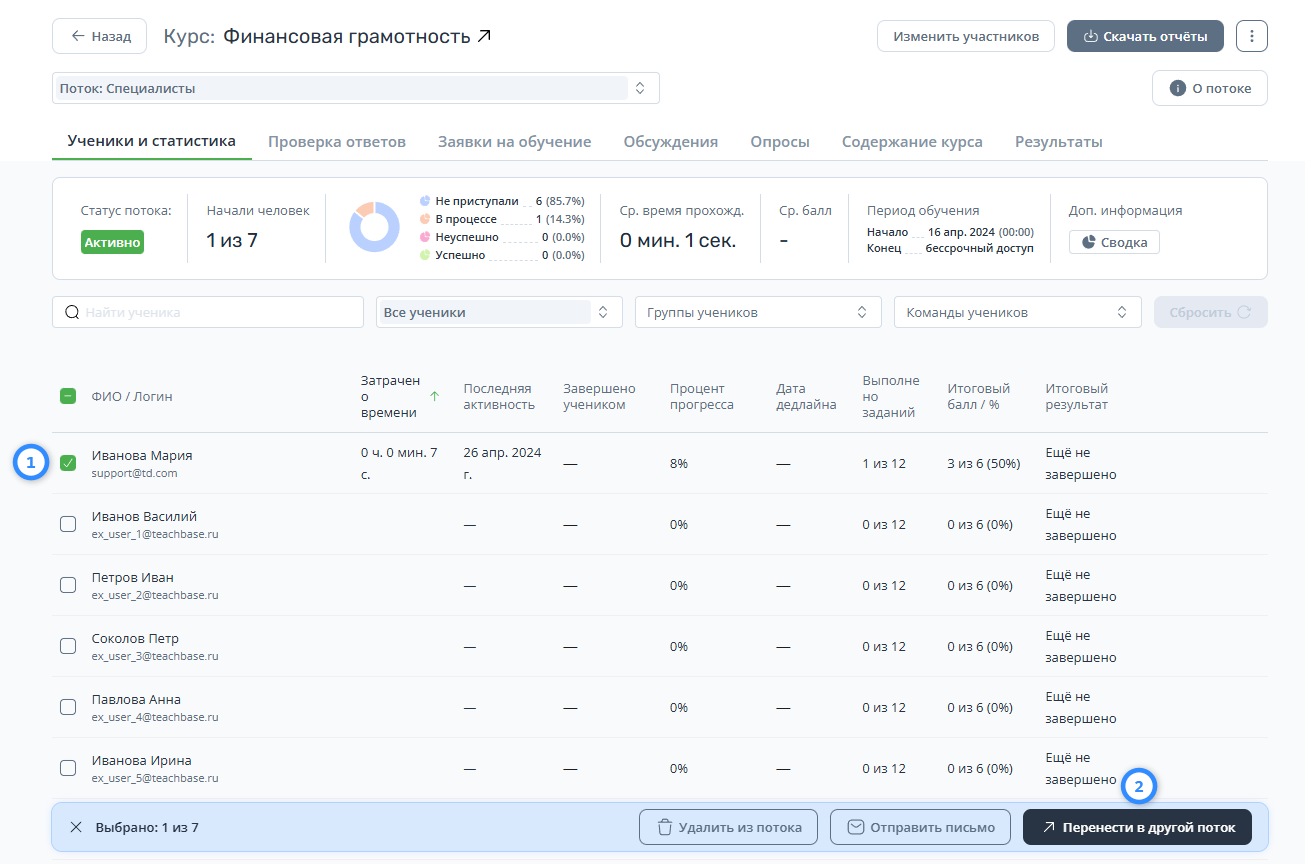This screenshot has width=1305, height=864.
Task: Open the Сводка summary with pie icon
Action: tap(1114, 242)
